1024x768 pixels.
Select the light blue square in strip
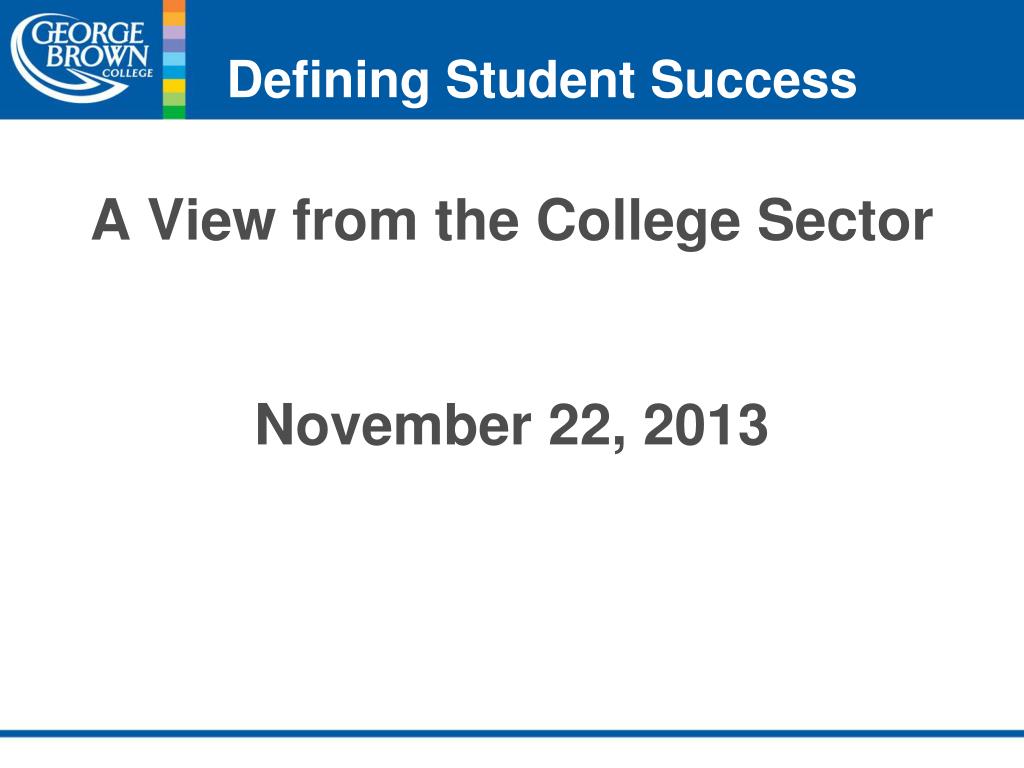[174, 59]
